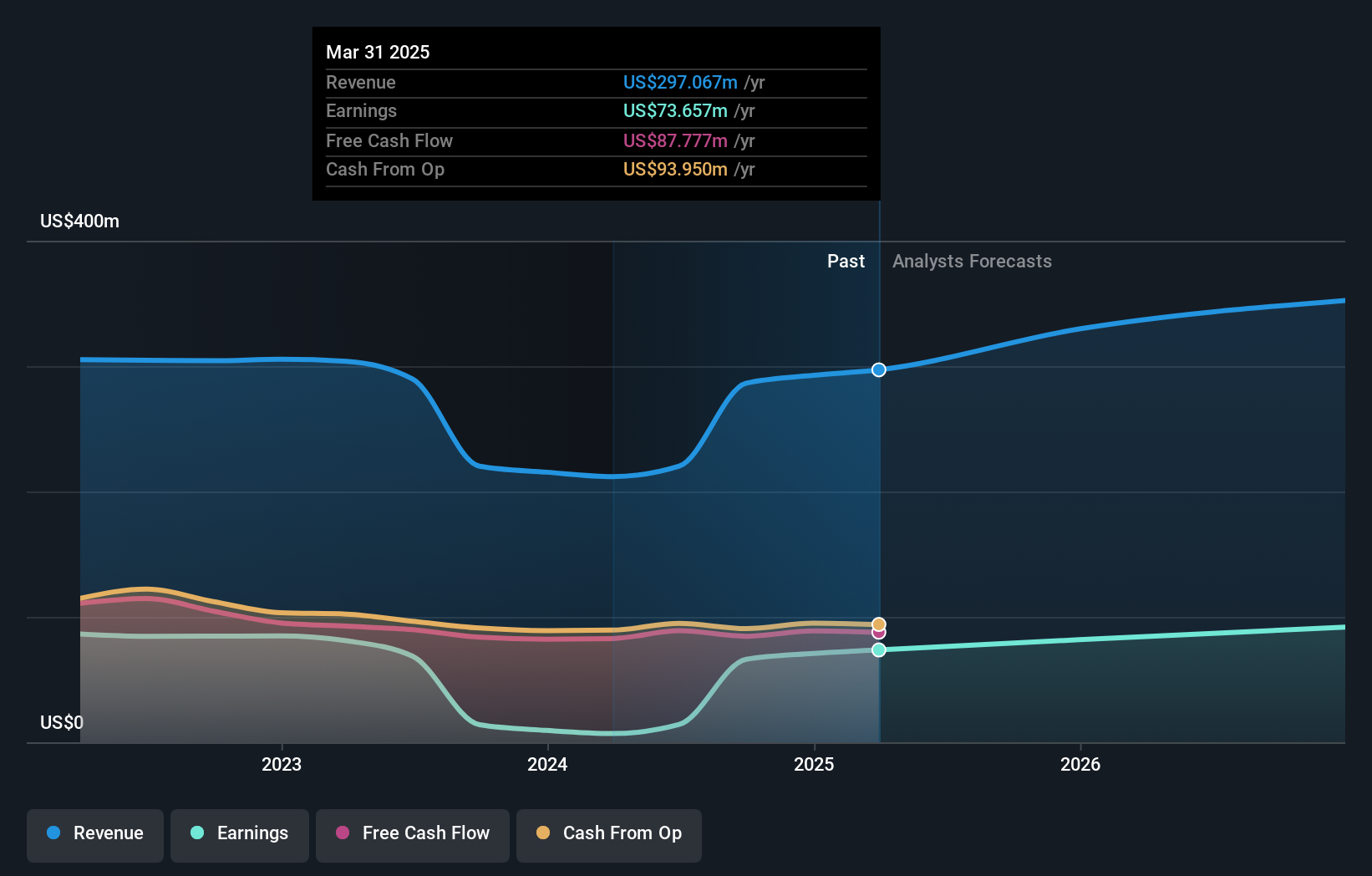Viewport: 1372px width, 876px height.
Task: Click the Cash From Op label in tooltip
Action: click(385, 169)
